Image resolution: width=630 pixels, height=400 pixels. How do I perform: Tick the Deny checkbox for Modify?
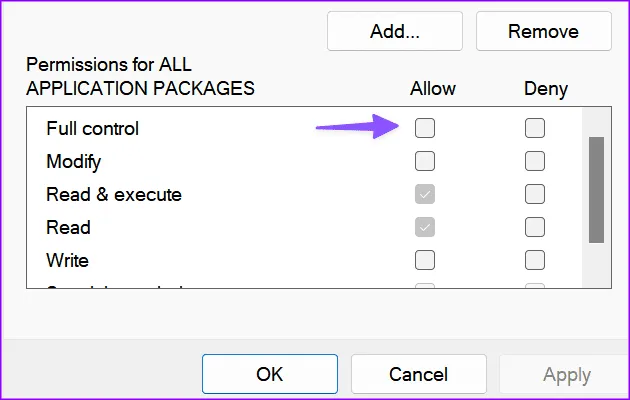pyautogui.click(x=535, y=161)
